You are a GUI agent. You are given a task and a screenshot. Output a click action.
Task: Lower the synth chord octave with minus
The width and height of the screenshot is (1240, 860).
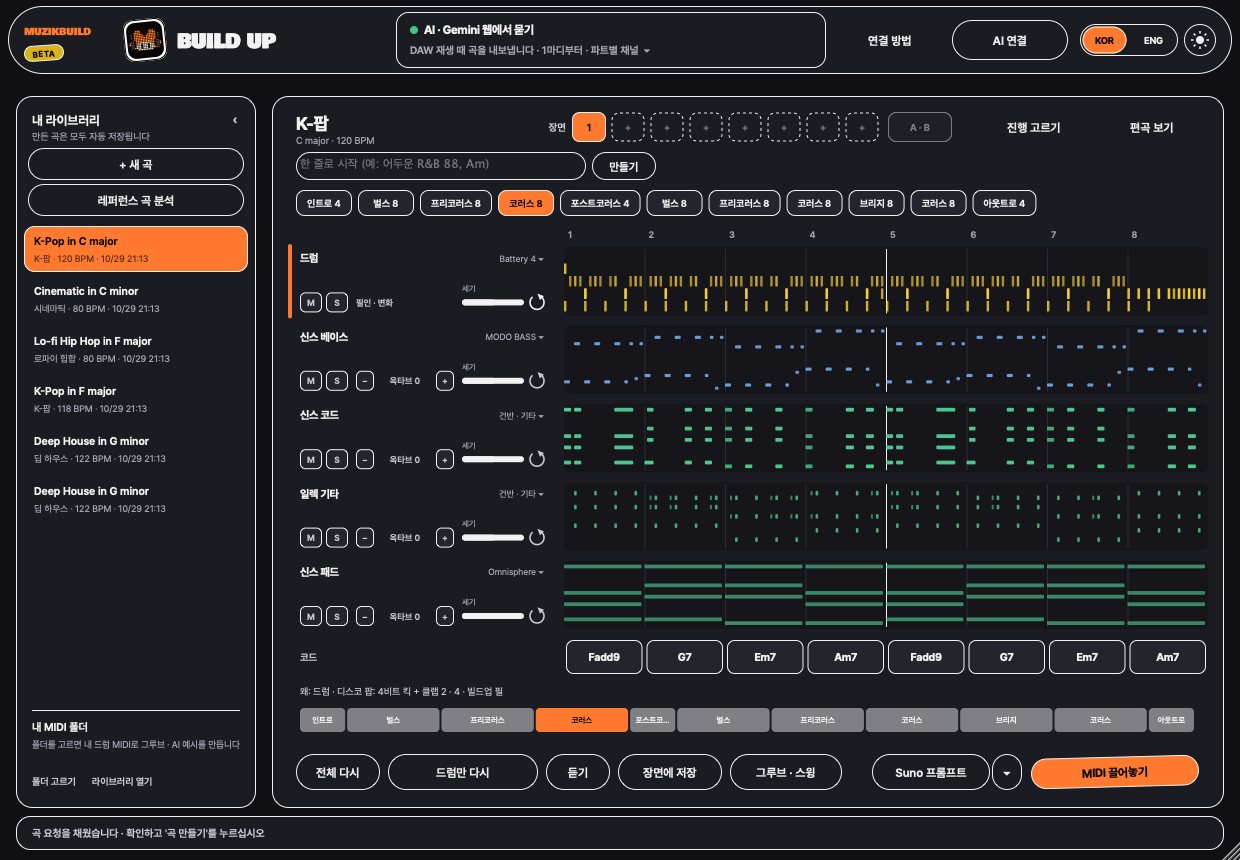coord(365,459)
